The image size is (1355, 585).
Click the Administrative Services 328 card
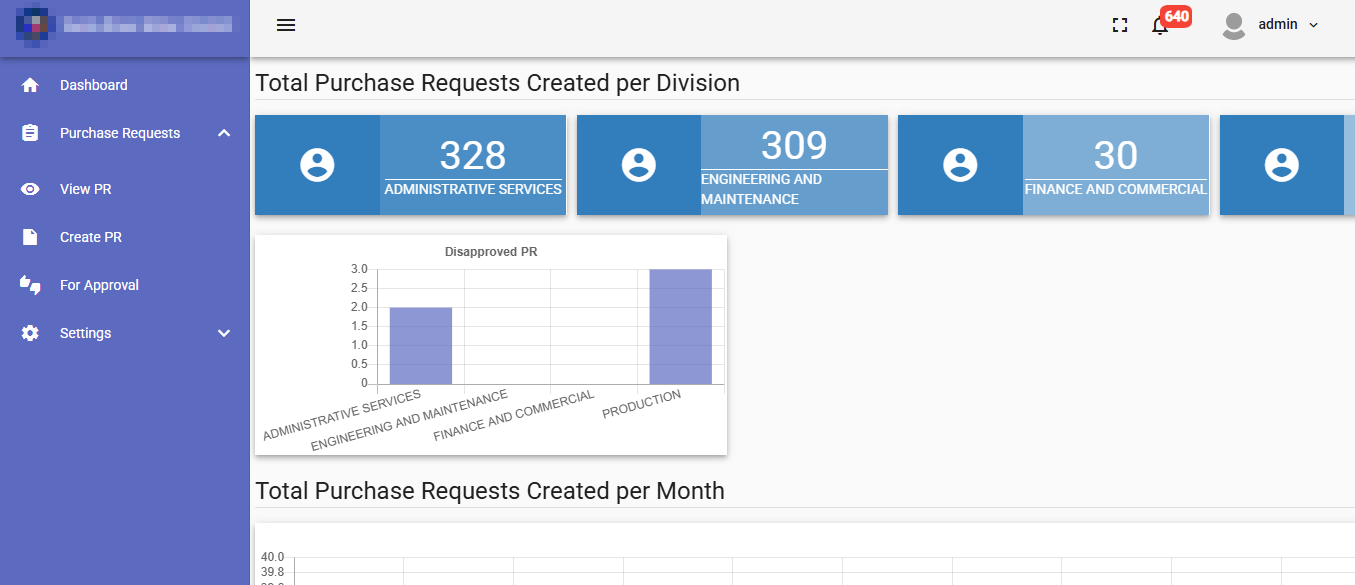(x=410, y=165)
